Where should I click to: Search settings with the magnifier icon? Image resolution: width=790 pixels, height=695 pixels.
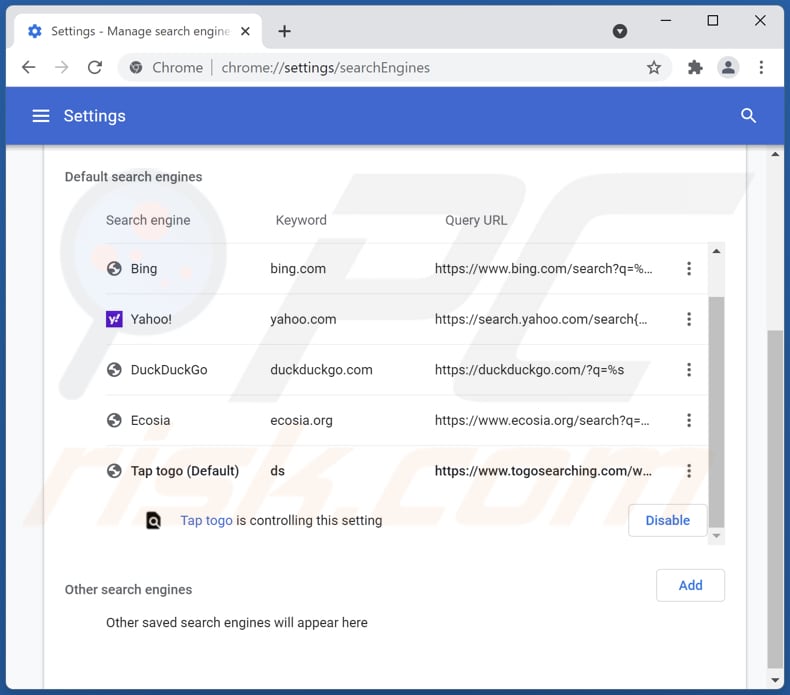[x=748, y=116]
